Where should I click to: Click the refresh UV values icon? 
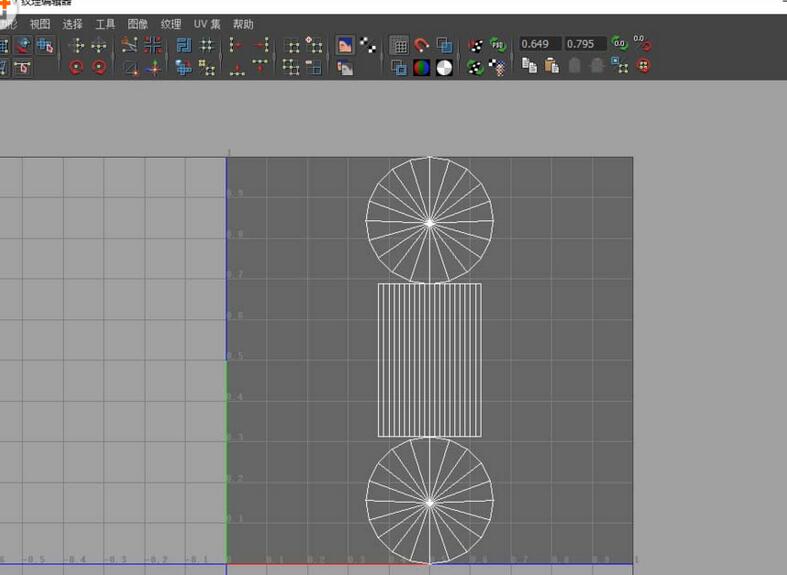coord(619,44)
